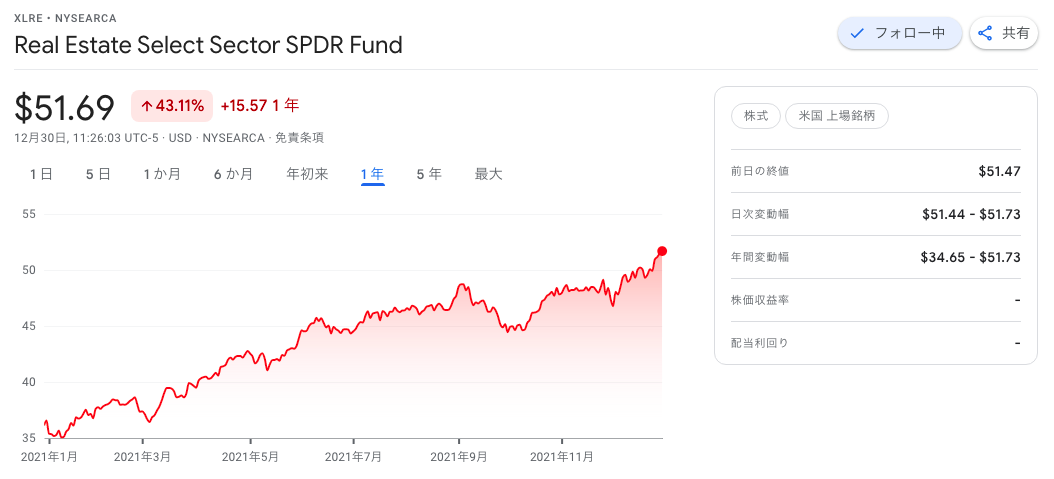This screenshot has height=479, width=1054.
Task: Click the 年間変動幅 row label
Action: tap(760, 257)
